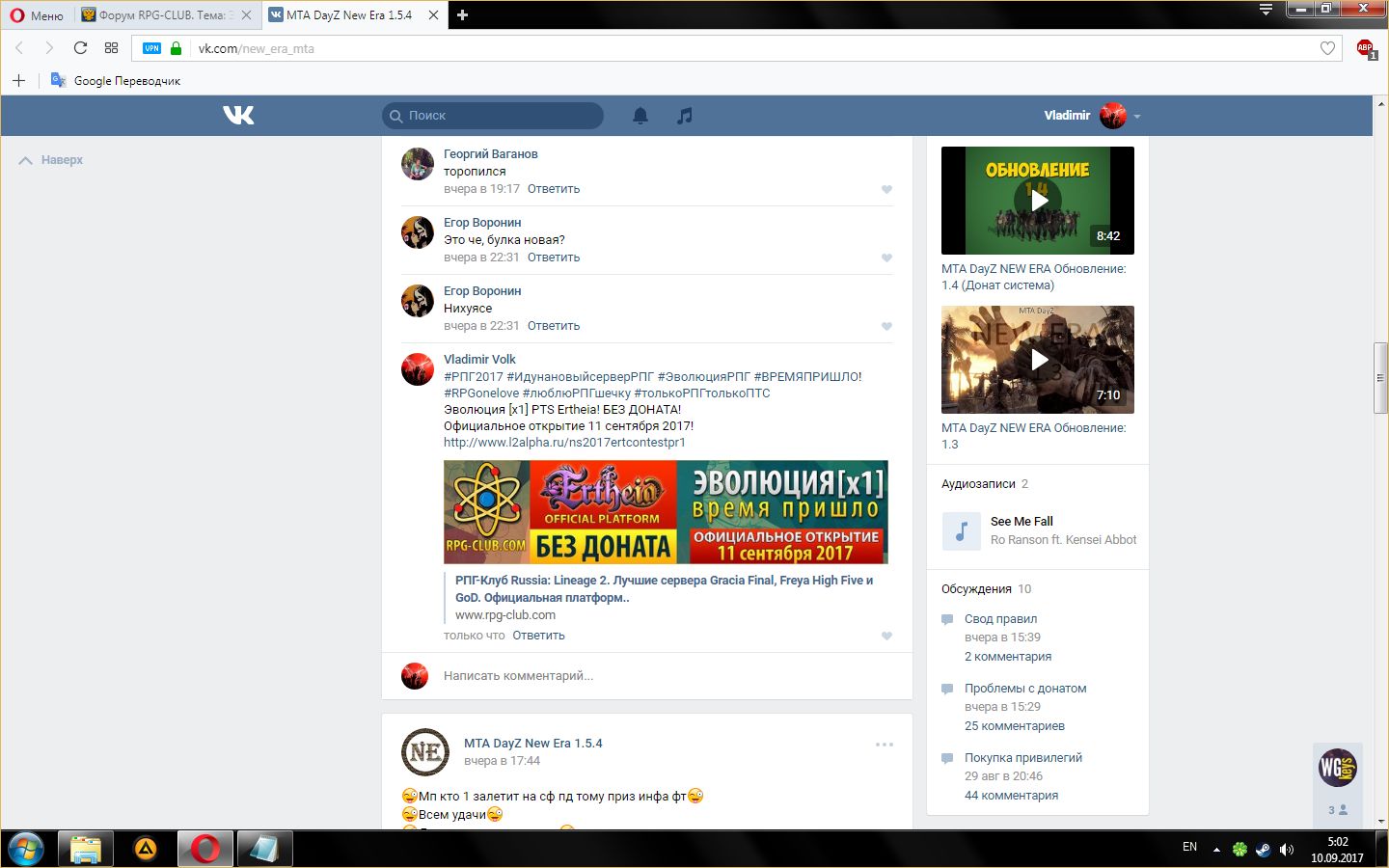Switch EN keyboard language indicator
The image size is (1389, 868).
coord(1189,847)
